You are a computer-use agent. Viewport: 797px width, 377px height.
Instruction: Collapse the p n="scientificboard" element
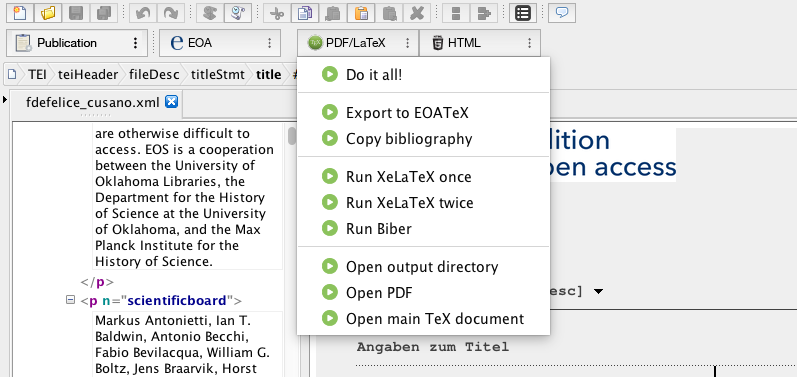point(70,300)
